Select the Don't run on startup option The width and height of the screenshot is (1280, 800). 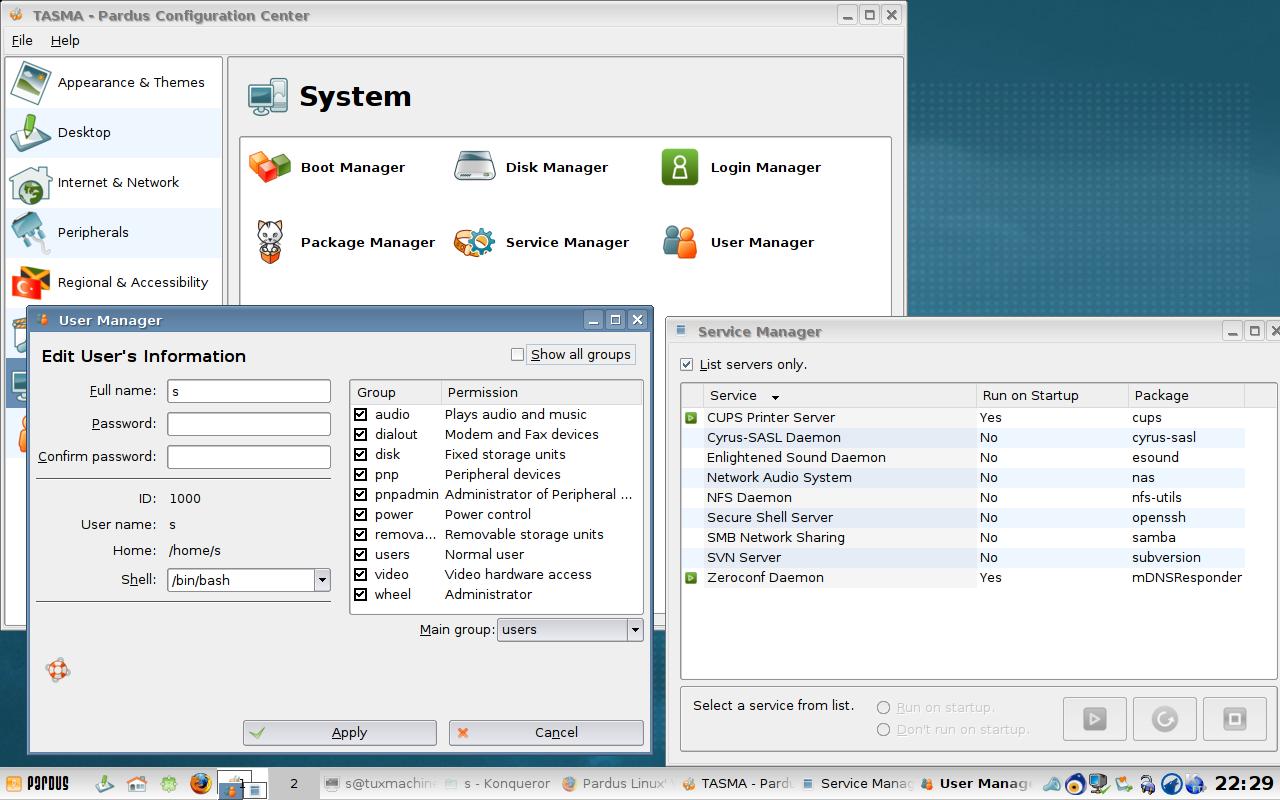(883, 730)
